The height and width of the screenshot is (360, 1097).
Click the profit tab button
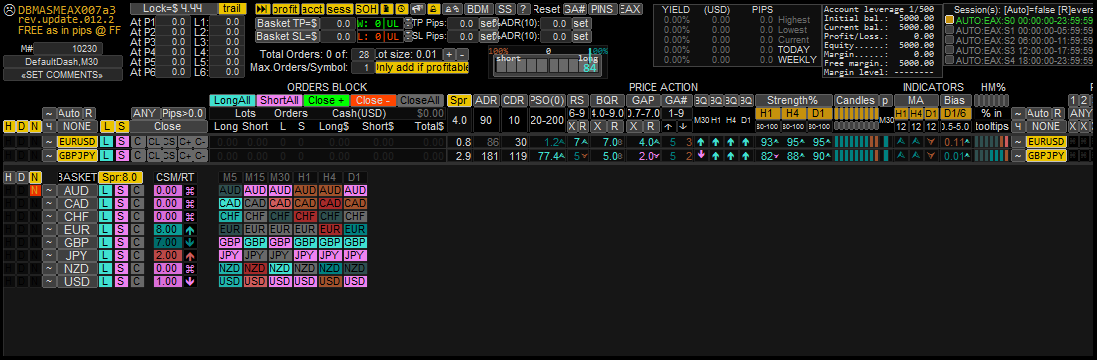285,9
